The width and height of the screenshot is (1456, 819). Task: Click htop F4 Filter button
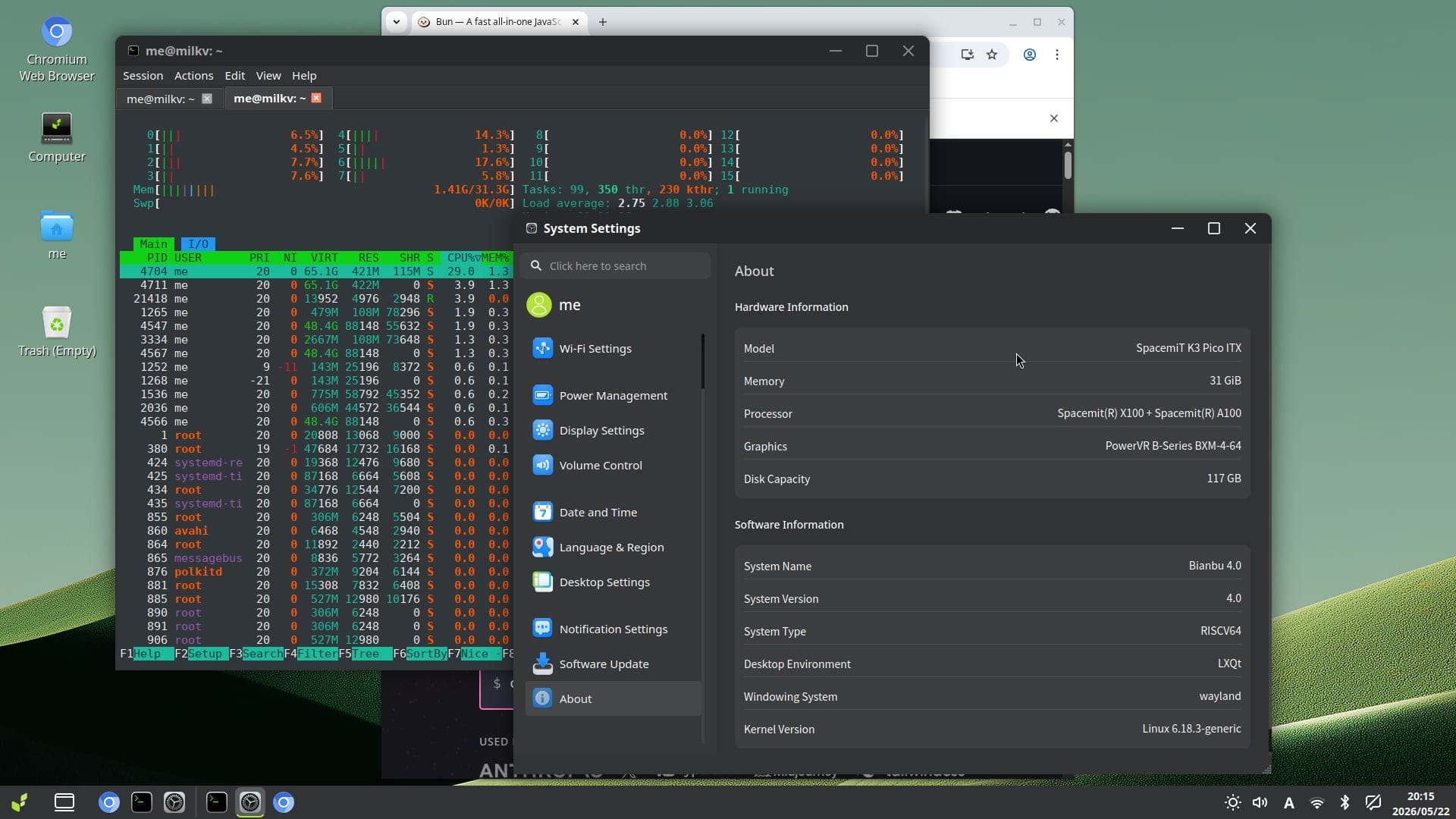pos(311,654)
